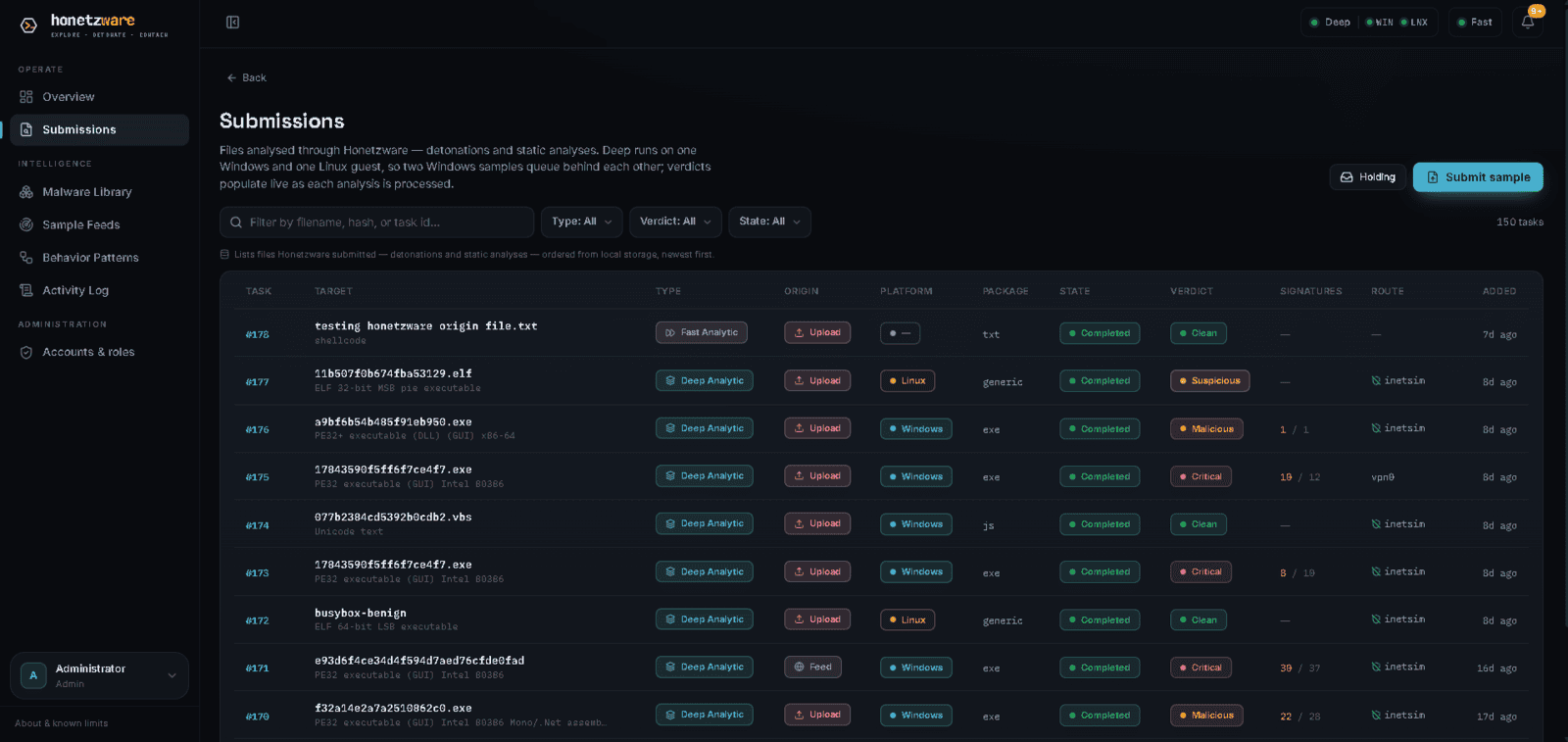This screenshot has width=1568, height=742.
Task: Collapse the sidebar with the panel icon
Action: coord(233,23)
